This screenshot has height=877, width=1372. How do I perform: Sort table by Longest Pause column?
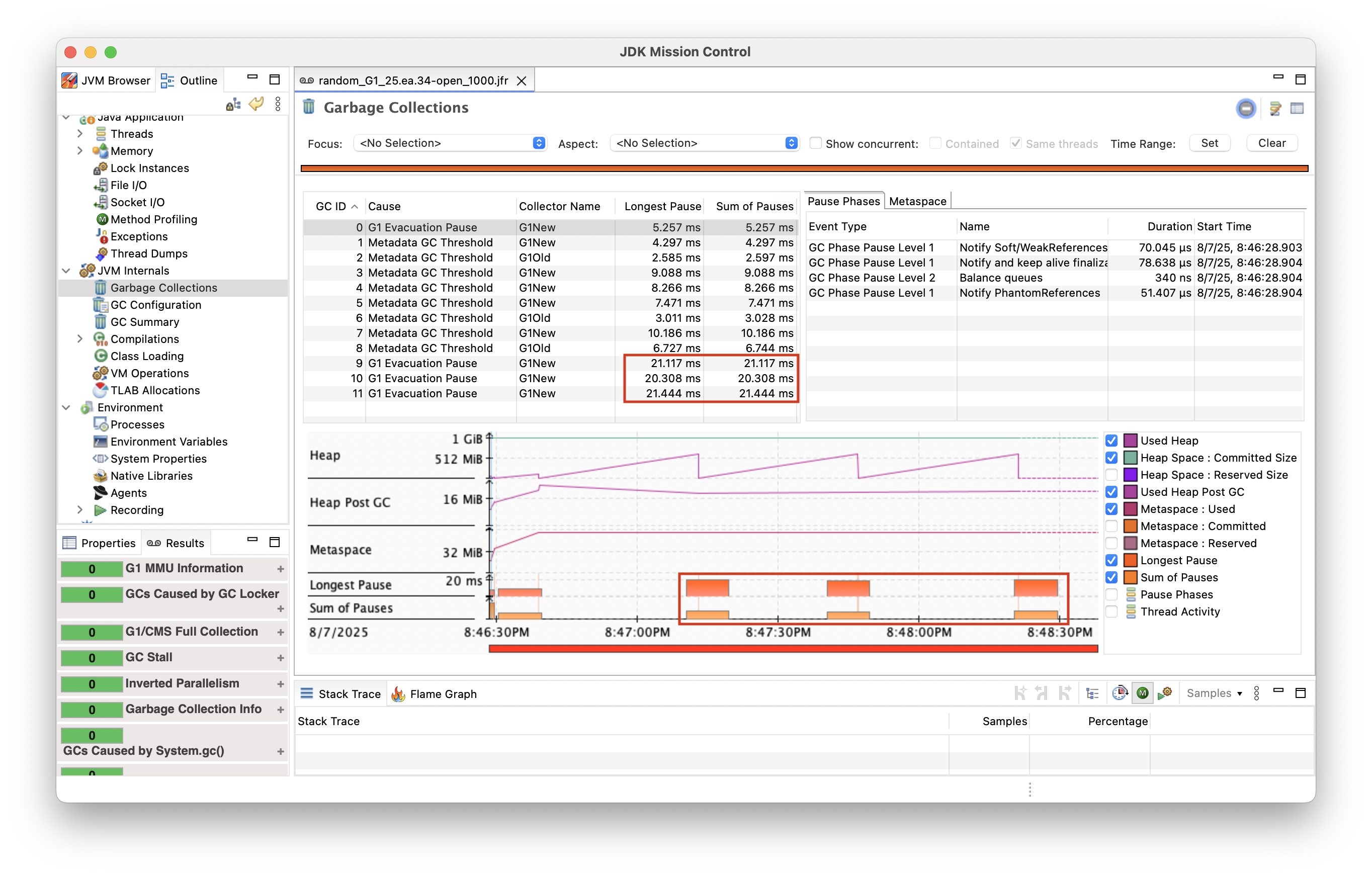pos(659,206)
